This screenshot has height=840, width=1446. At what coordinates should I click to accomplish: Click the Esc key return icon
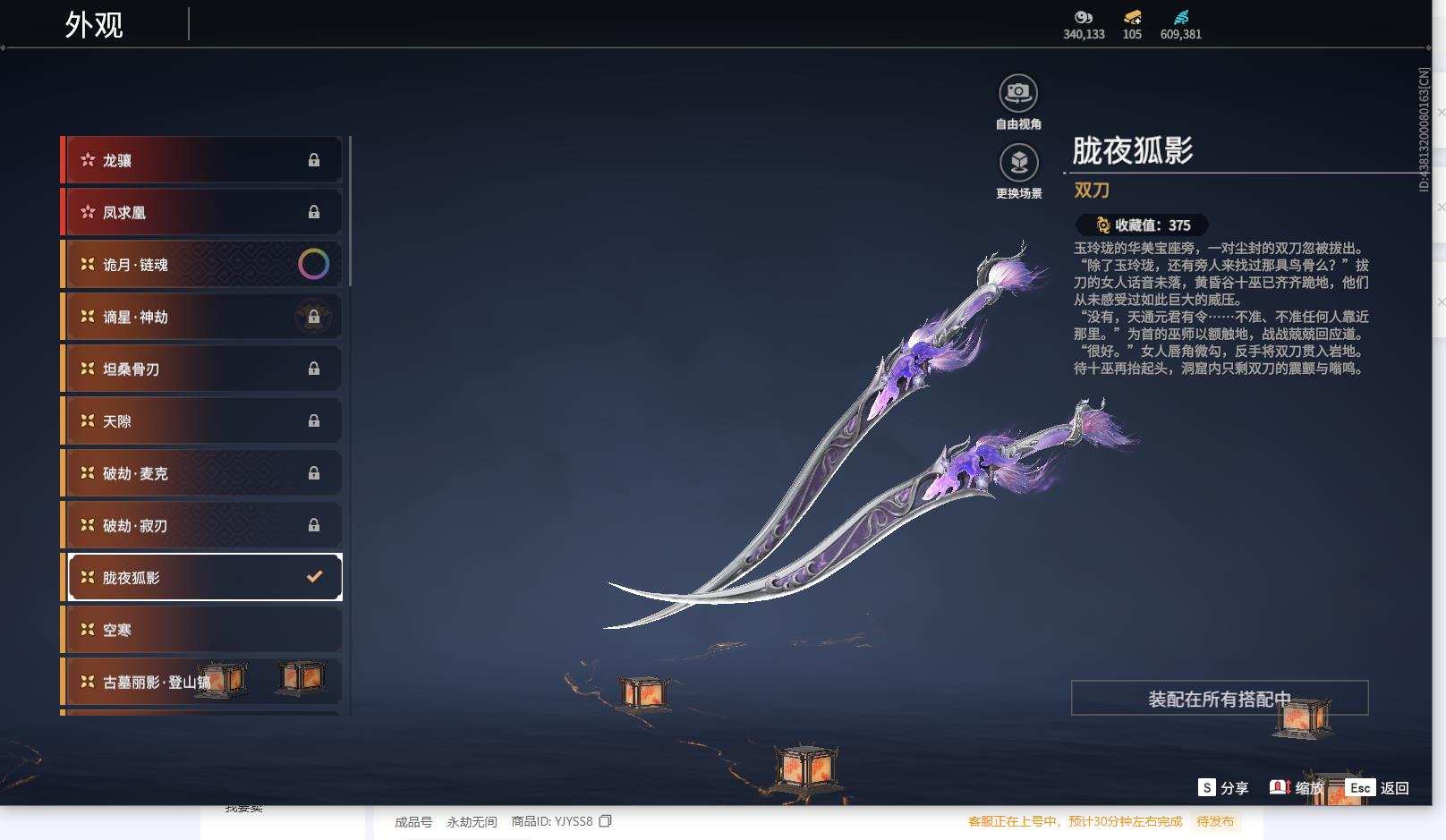click(1360, 787)
